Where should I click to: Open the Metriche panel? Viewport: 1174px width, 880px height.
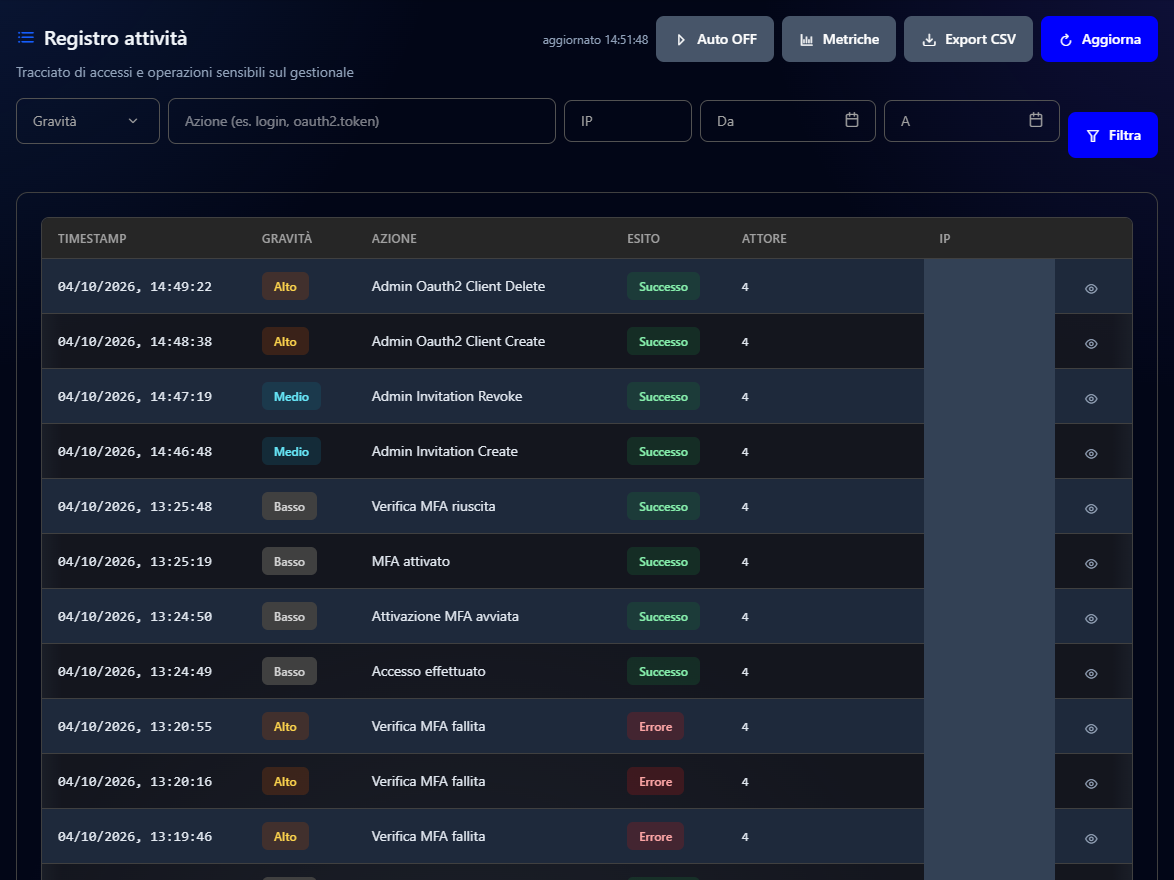pyautogui.click(x=839, y=39)
